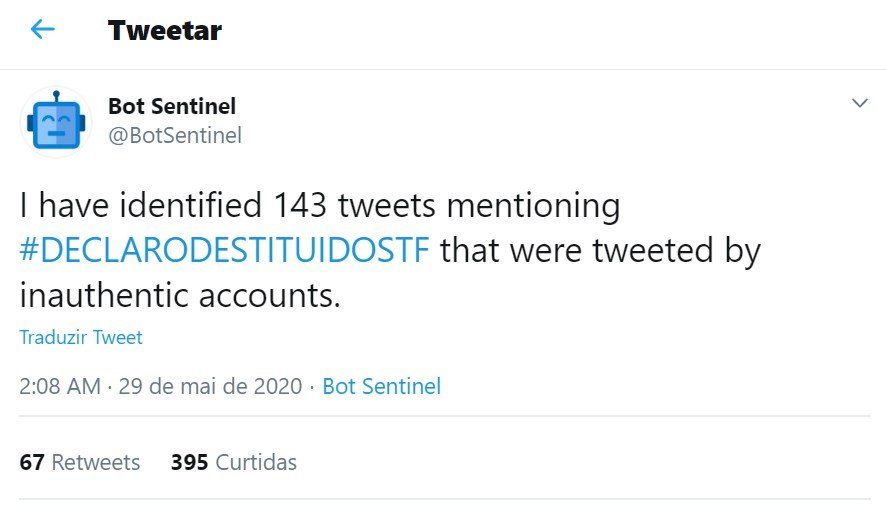Screen dimensions: 886x506
Task: View the Retweets list label
Action: [x=95, y=462]
